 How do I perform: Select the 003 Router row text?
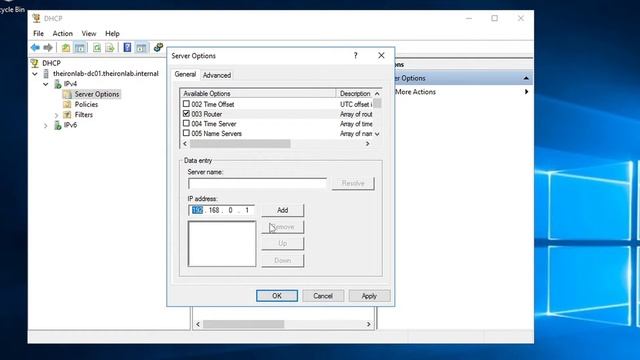point(207,114)
